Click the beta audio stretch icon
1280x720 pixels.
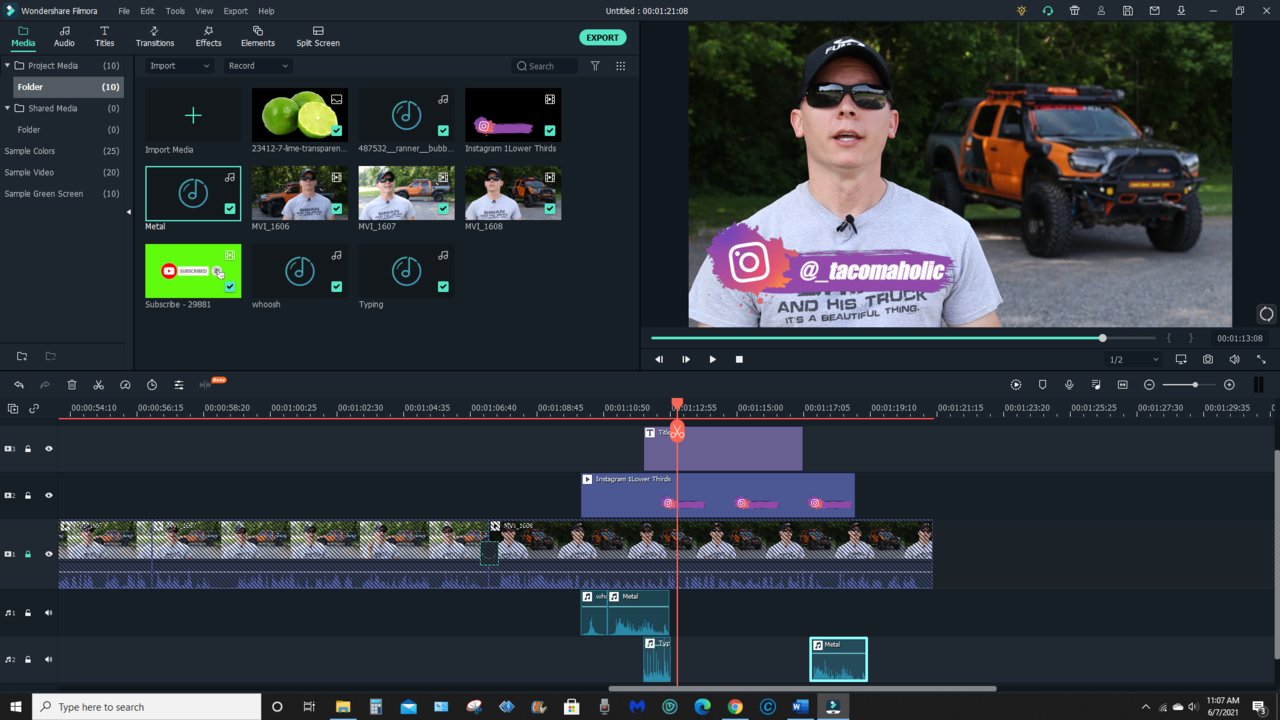207,385
